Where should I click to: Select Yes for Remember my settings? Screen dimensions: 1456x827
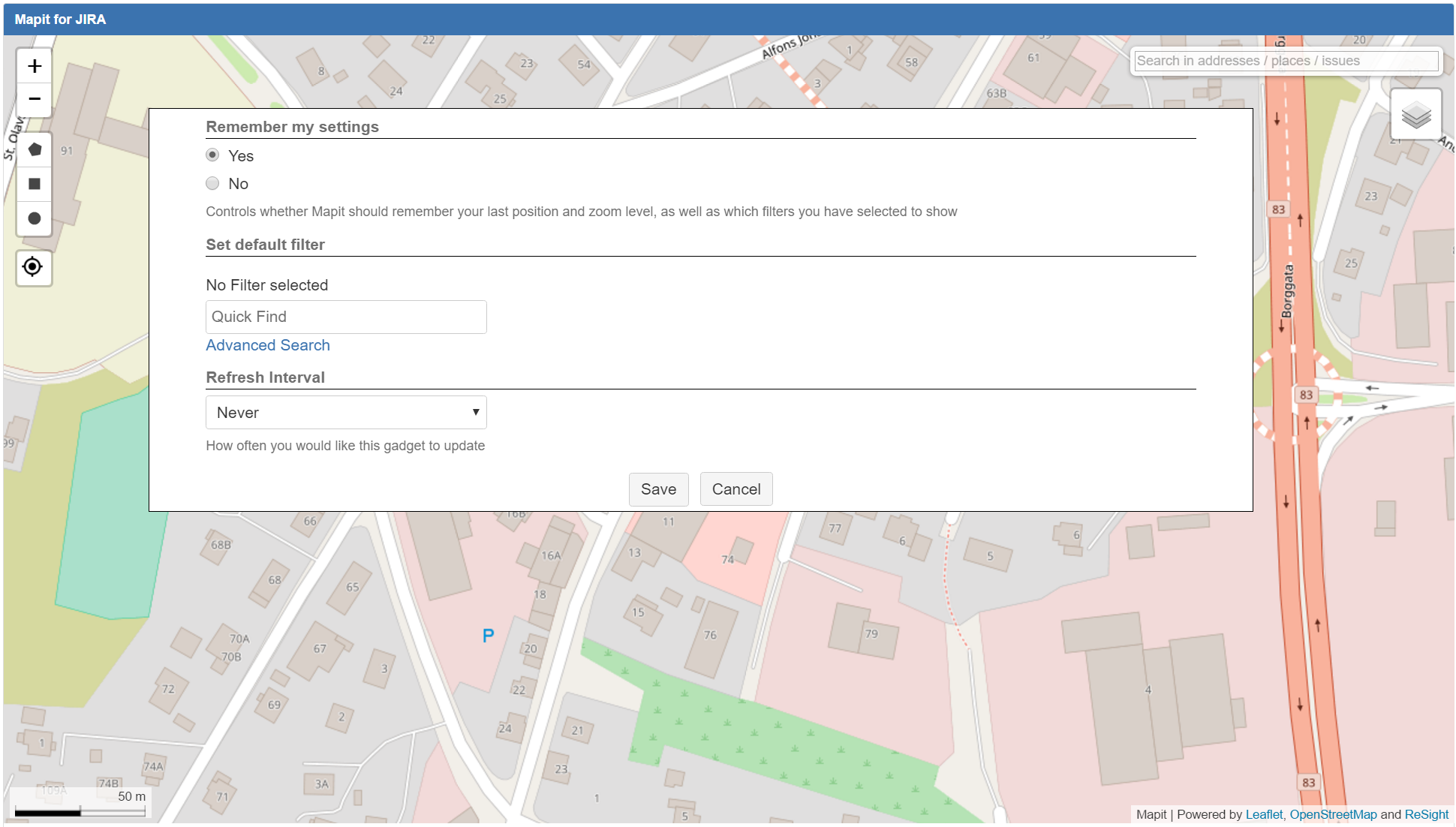pos(213,155)
